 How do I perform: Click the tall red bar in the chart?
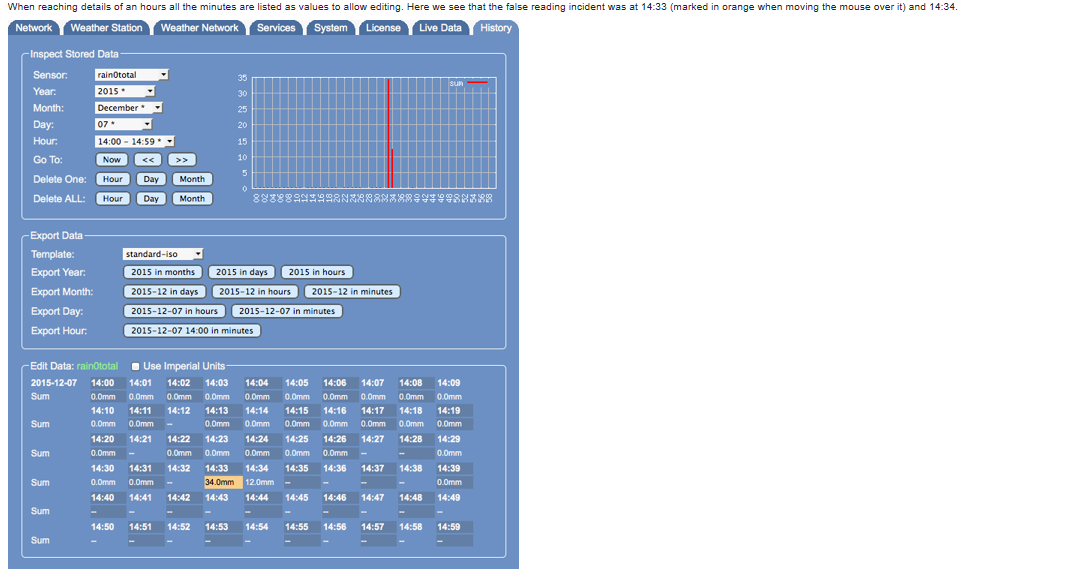(x=389, y=133)
